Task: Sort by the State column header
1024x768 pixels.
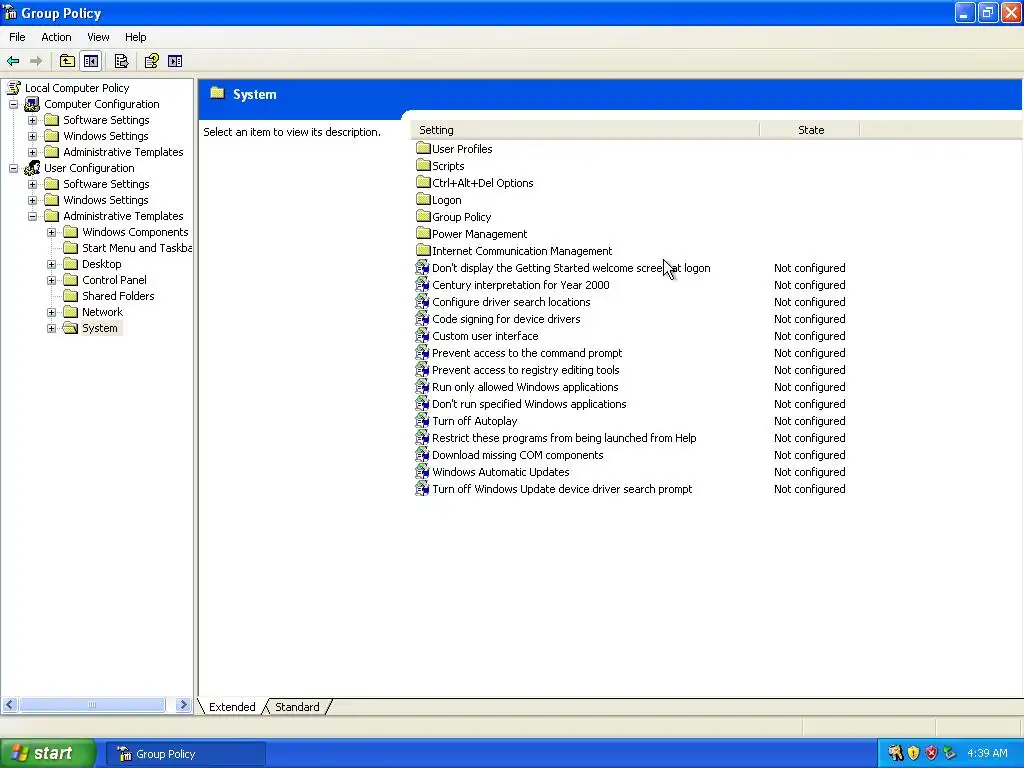Action: pos(810,130)
